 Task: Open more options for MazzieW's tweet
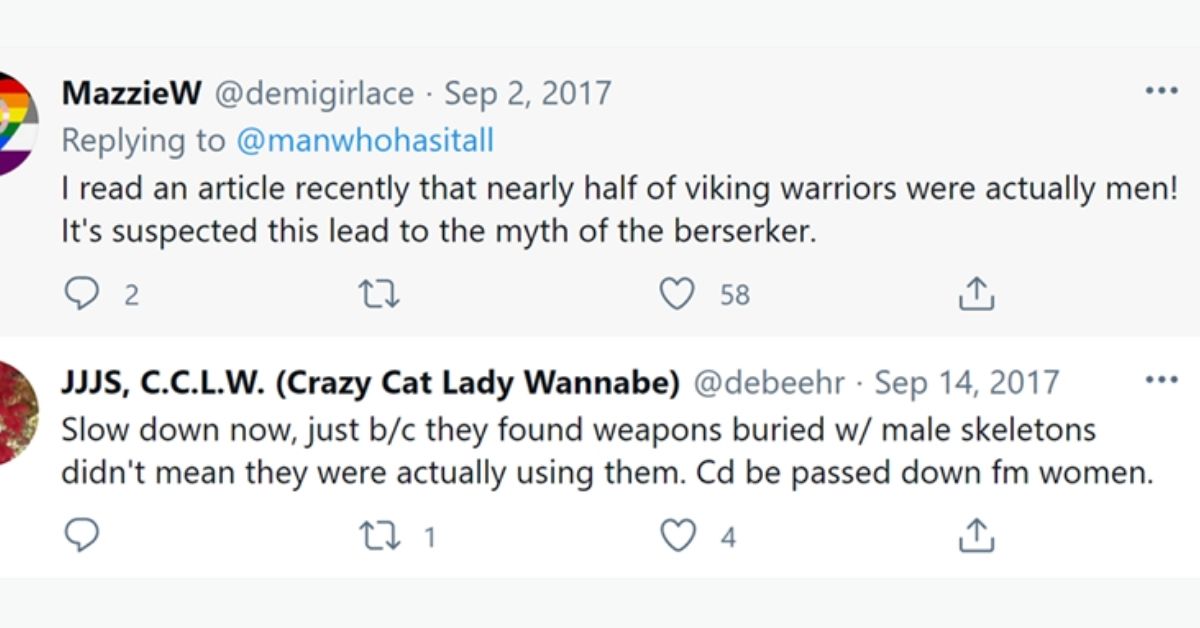click(x=1161, y=92)
